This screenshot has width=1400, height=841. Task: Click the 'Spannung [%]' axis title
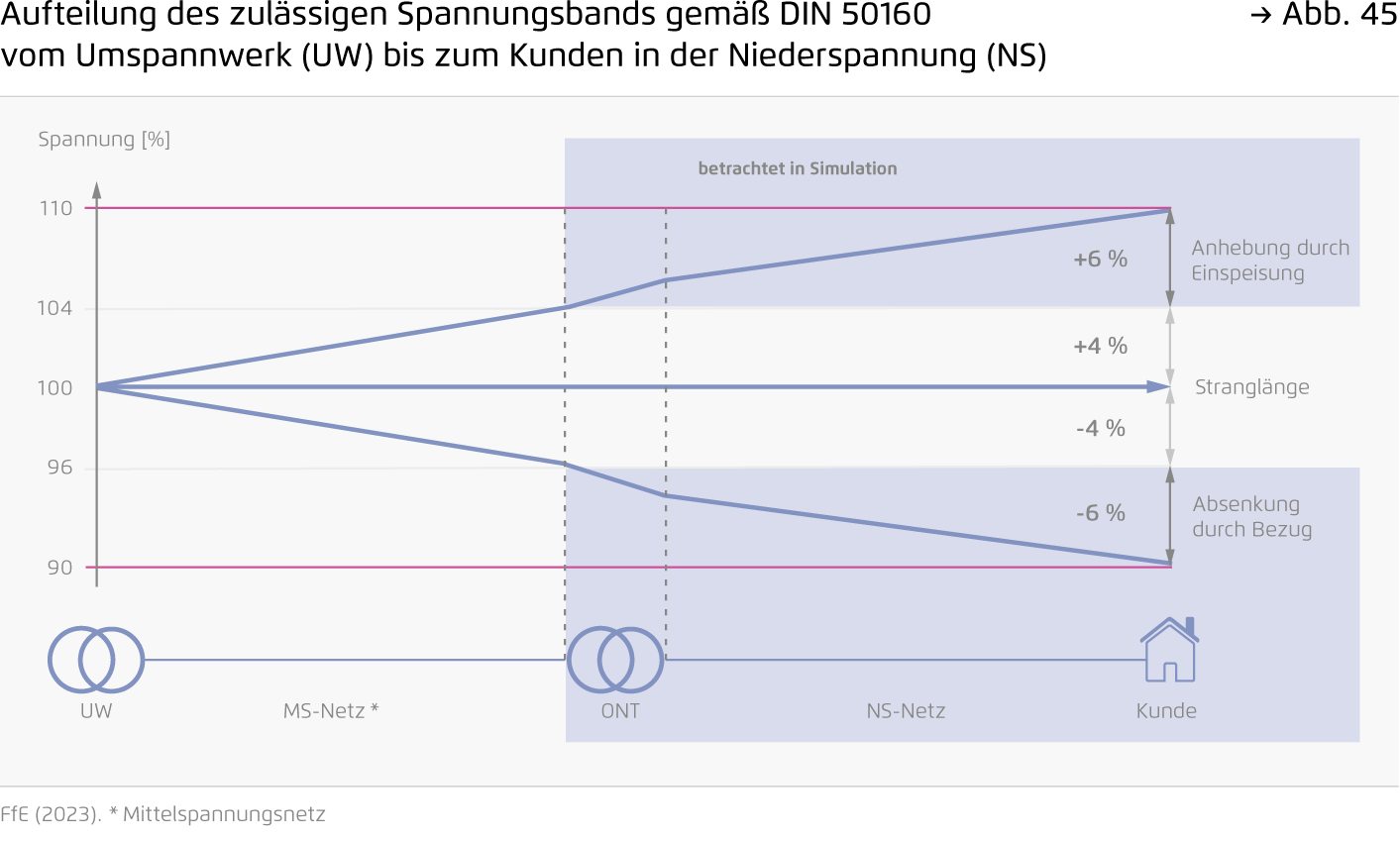(104, 140)
